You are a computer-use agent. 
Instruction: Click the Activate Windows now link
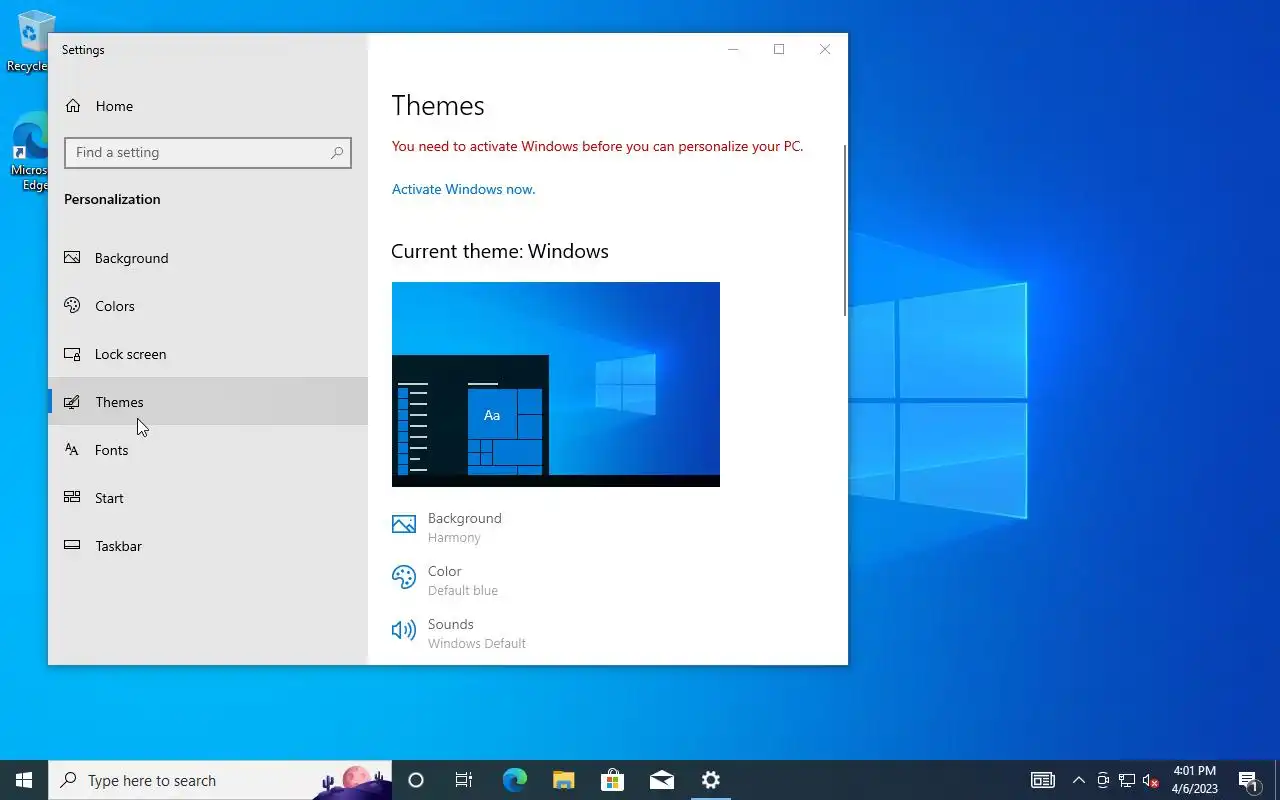click(x=463, y=189)
